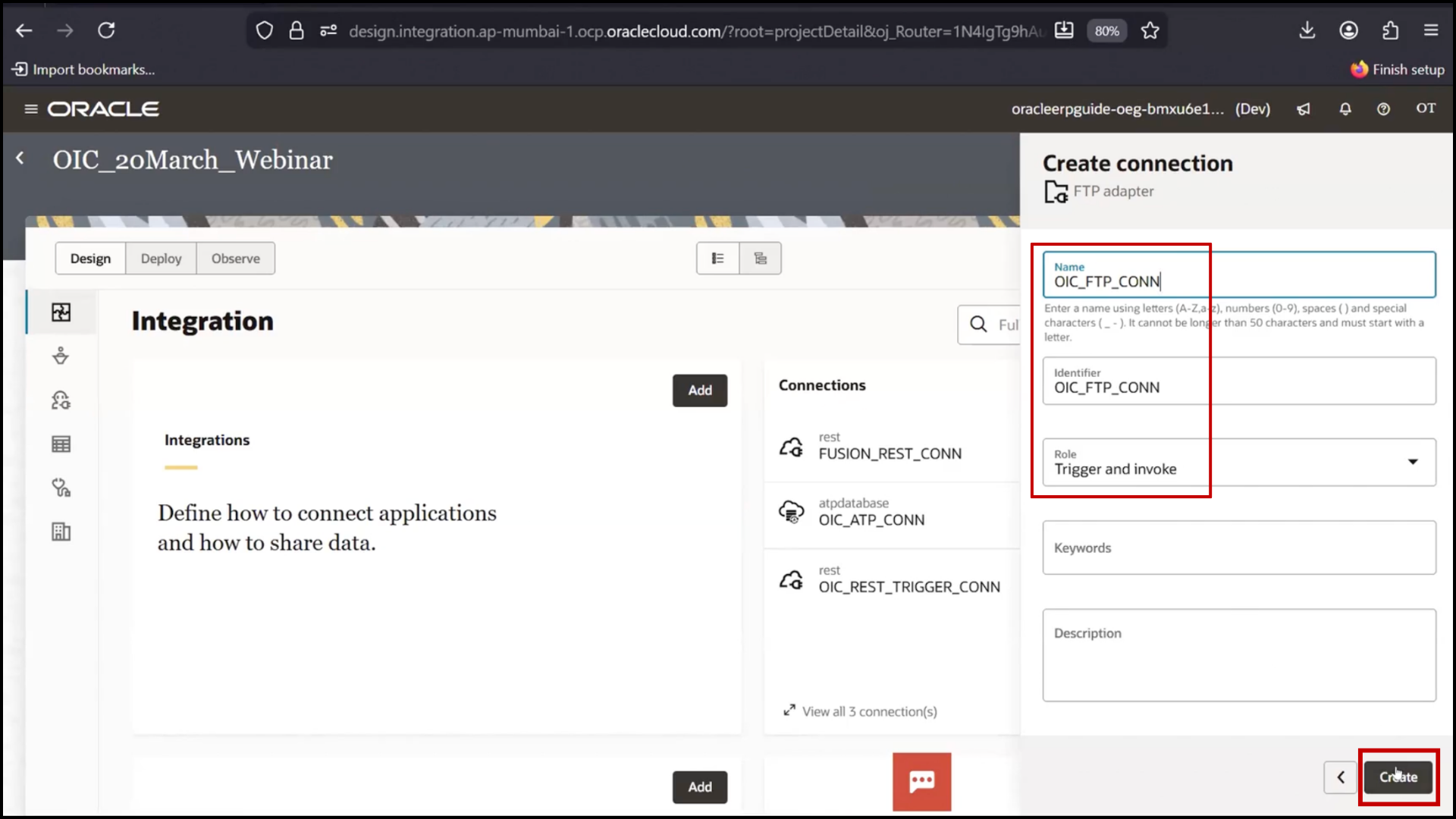This screenshot has width=1456, height=819.
Task: Open the second sidebar icon below Integration
Action: (61, 356)
